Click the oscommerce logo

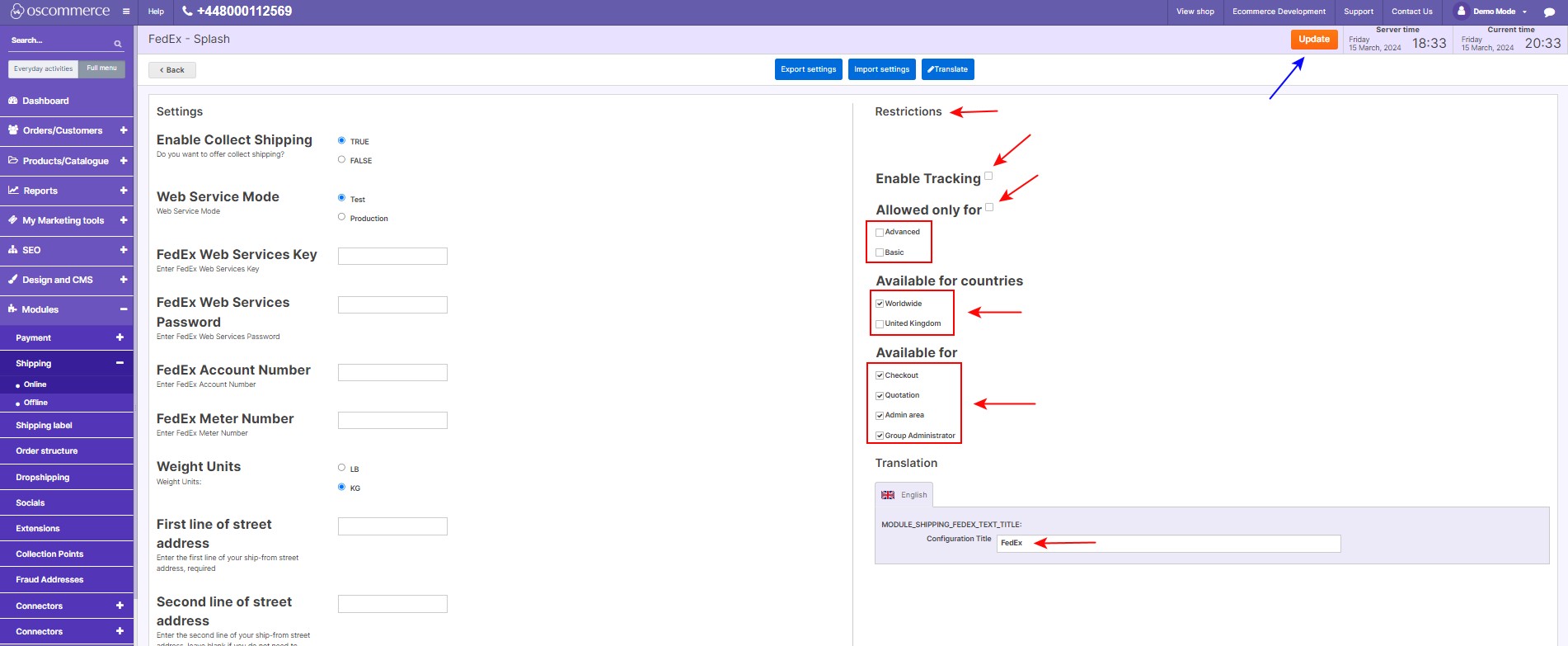(60, 12)
